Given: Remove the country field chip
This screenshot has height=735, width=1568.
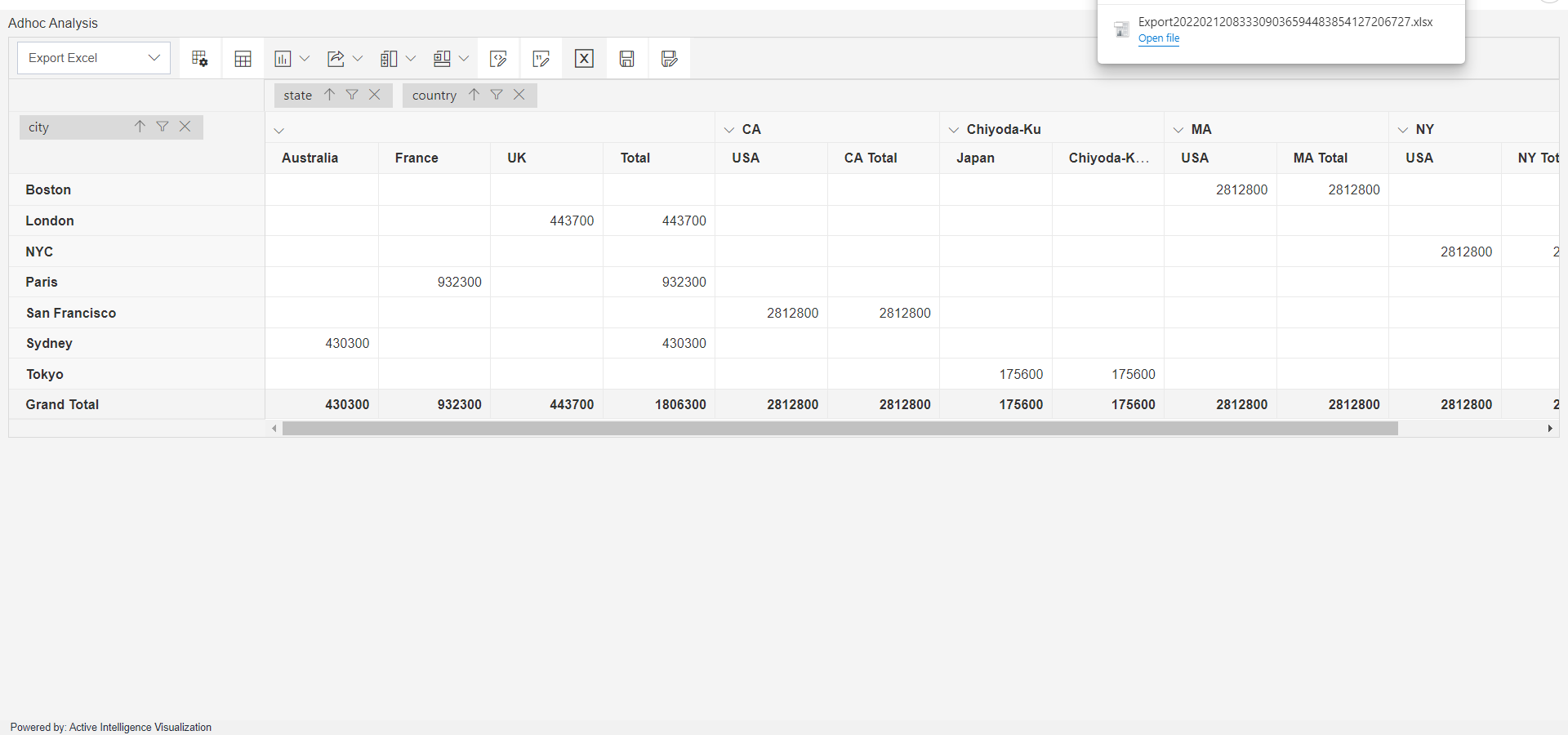Looking at the screenshot, I should [x=519, y=95].
